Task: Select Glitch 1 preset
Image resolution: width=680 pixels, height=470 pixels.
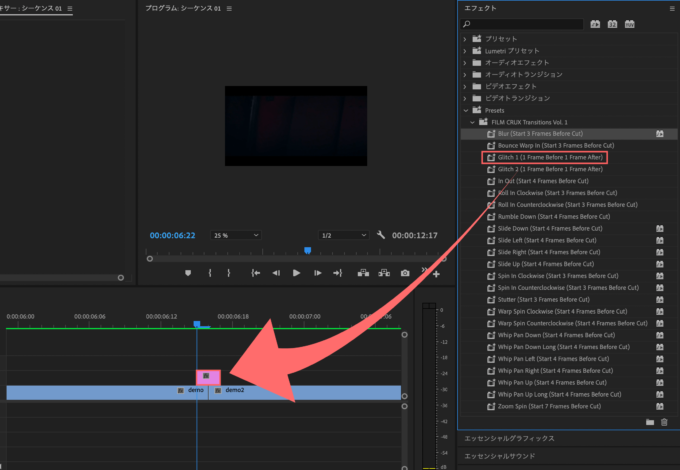Action: (550, 157)
